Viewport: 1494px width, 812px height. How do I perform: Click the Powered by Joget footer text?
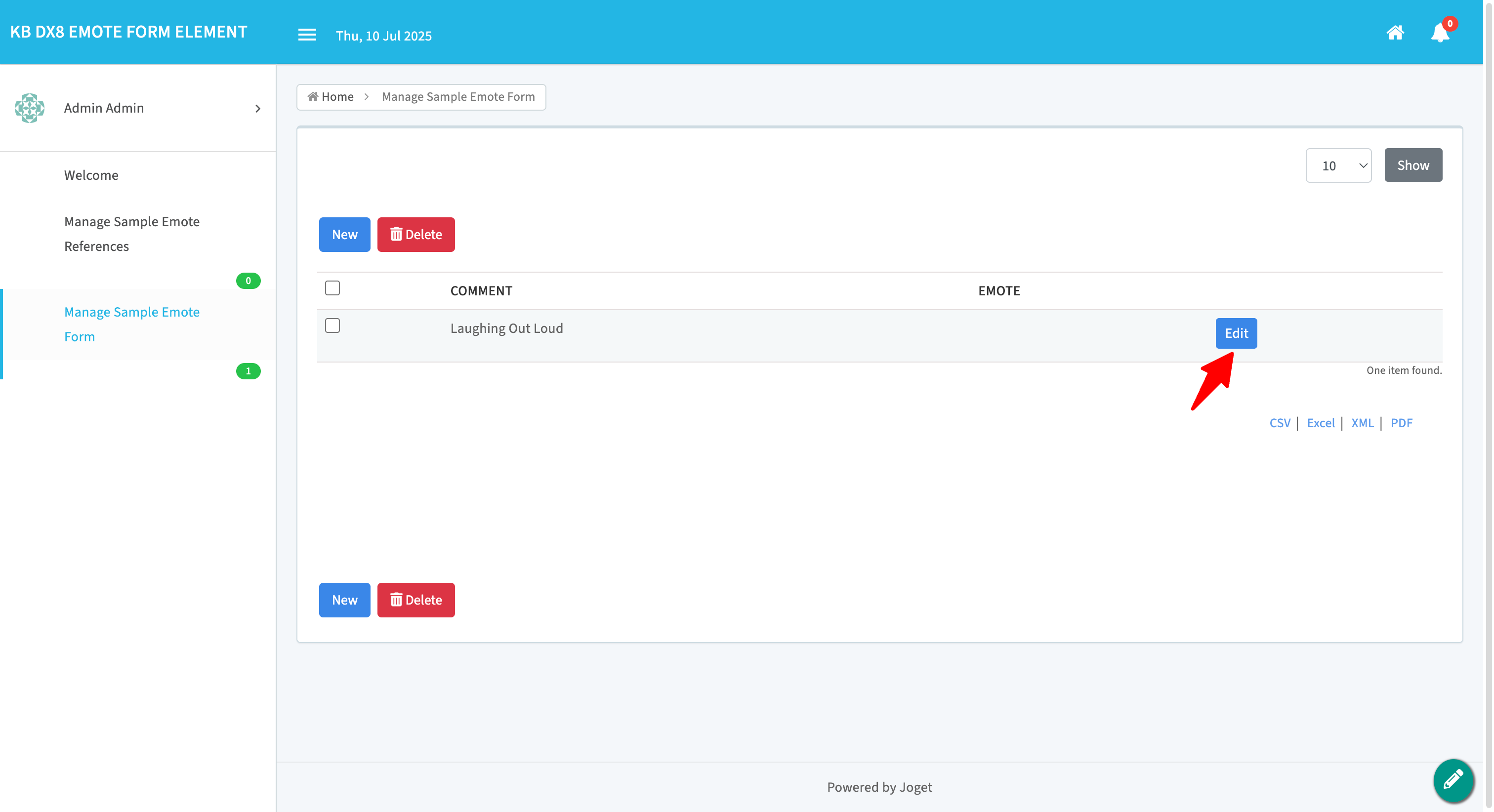[879, 787]
